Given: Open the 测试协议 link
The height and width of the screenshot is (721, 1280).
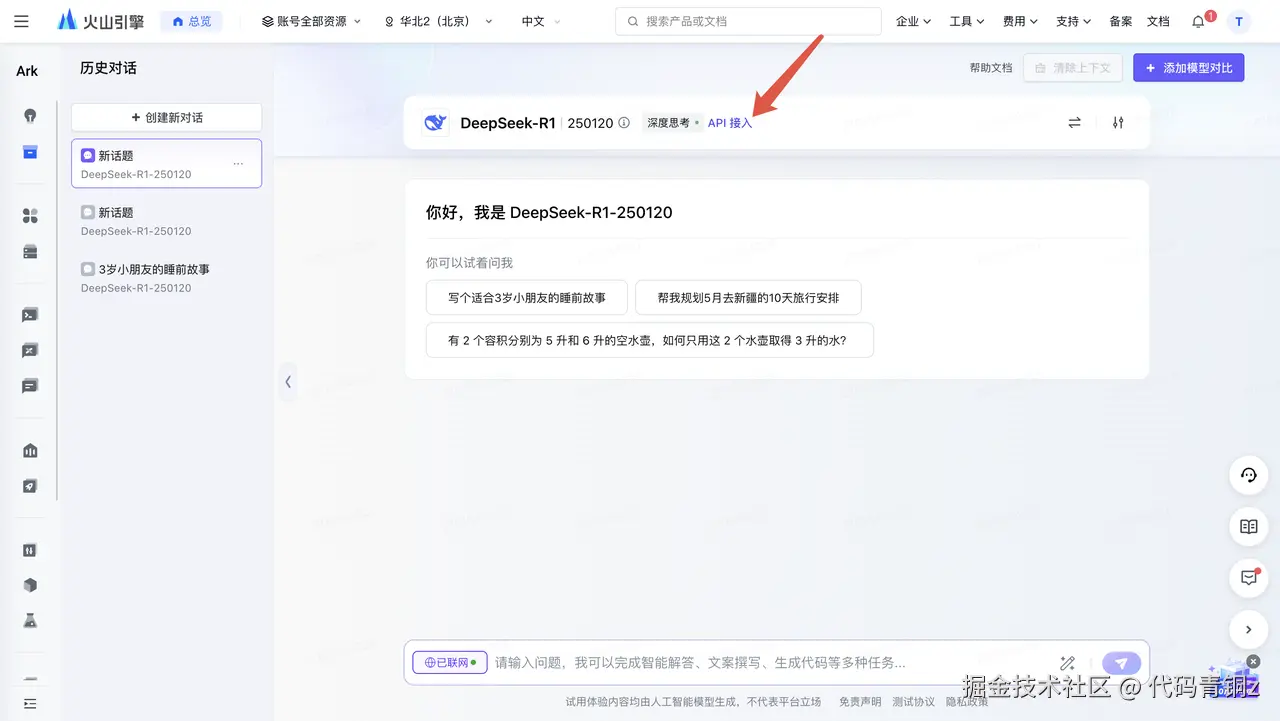Looking at the screenshot, I should pyautogui.click(x=914, y=702).
